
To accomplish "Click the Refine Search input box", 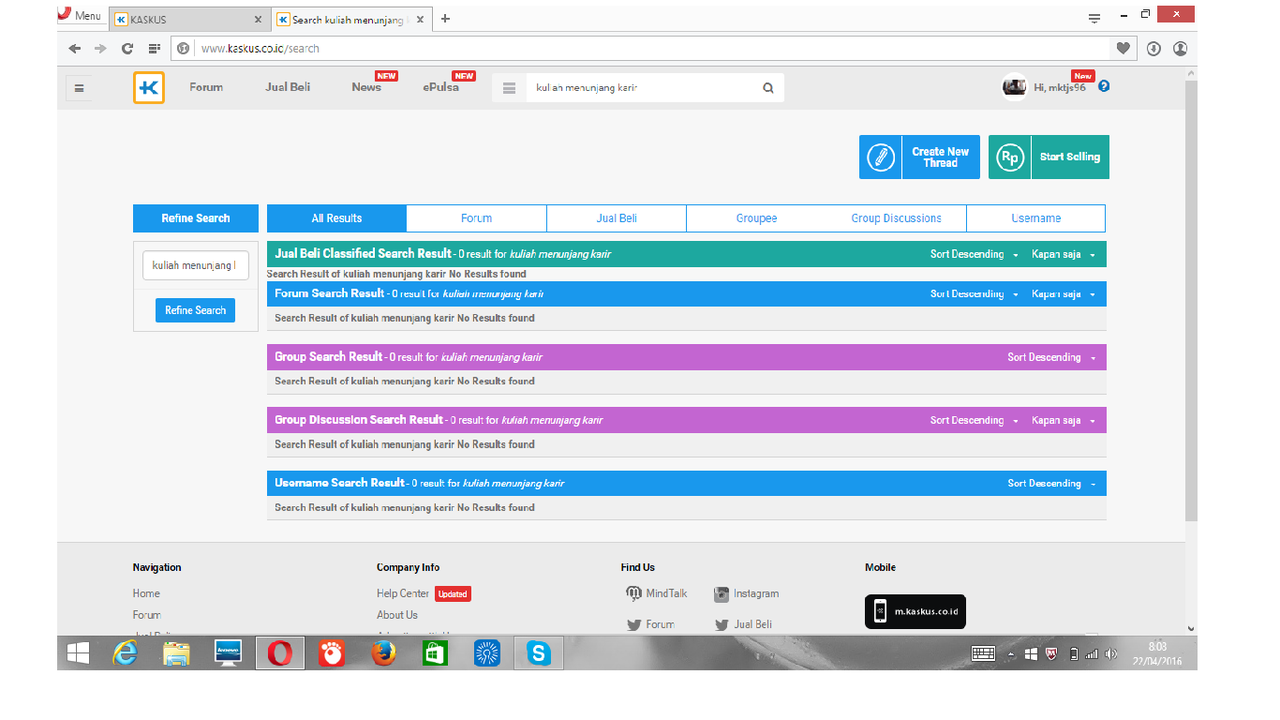I will click(x=195, y=266).
